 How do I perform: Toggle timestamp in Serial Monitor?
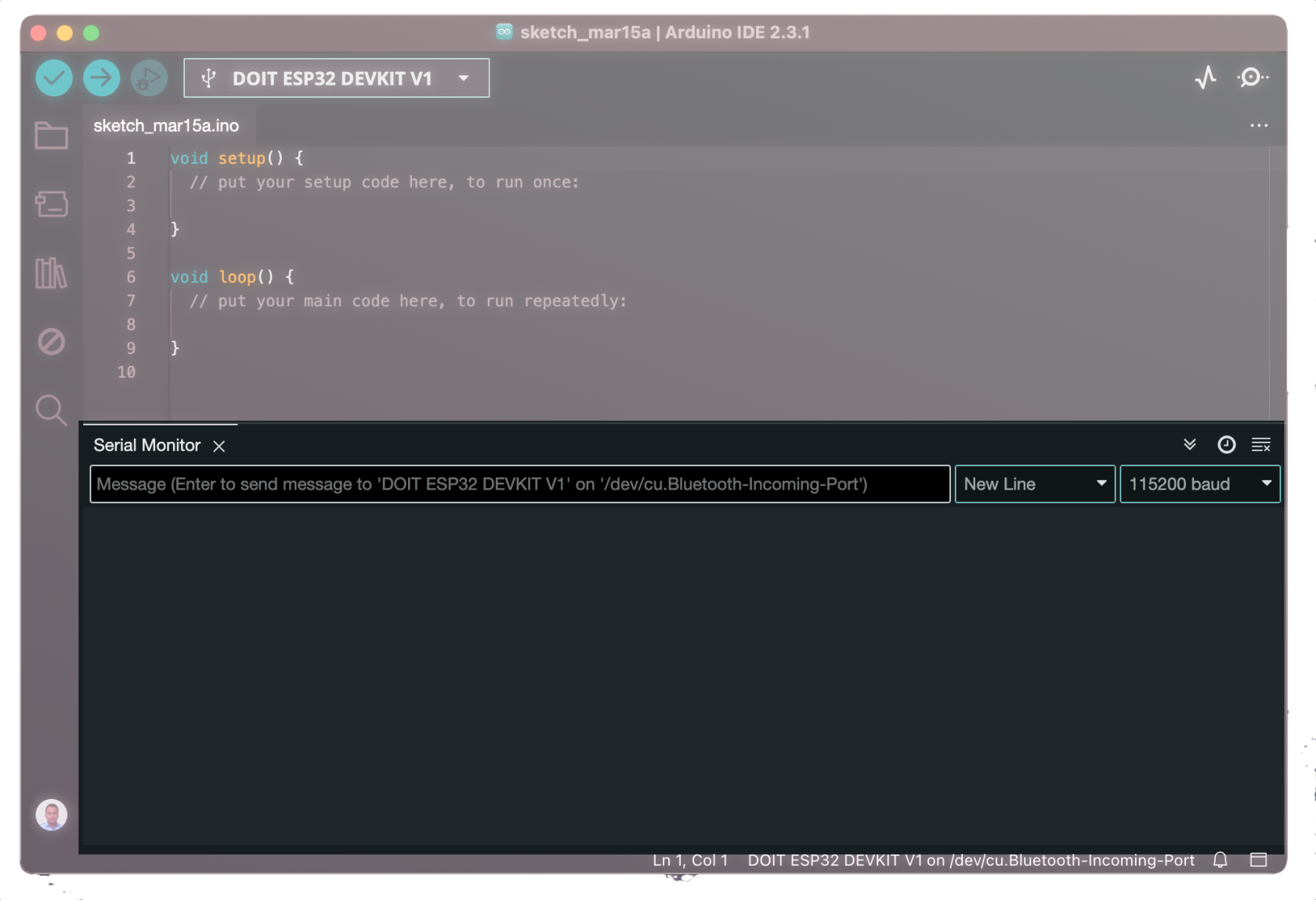coord(1227,445)
